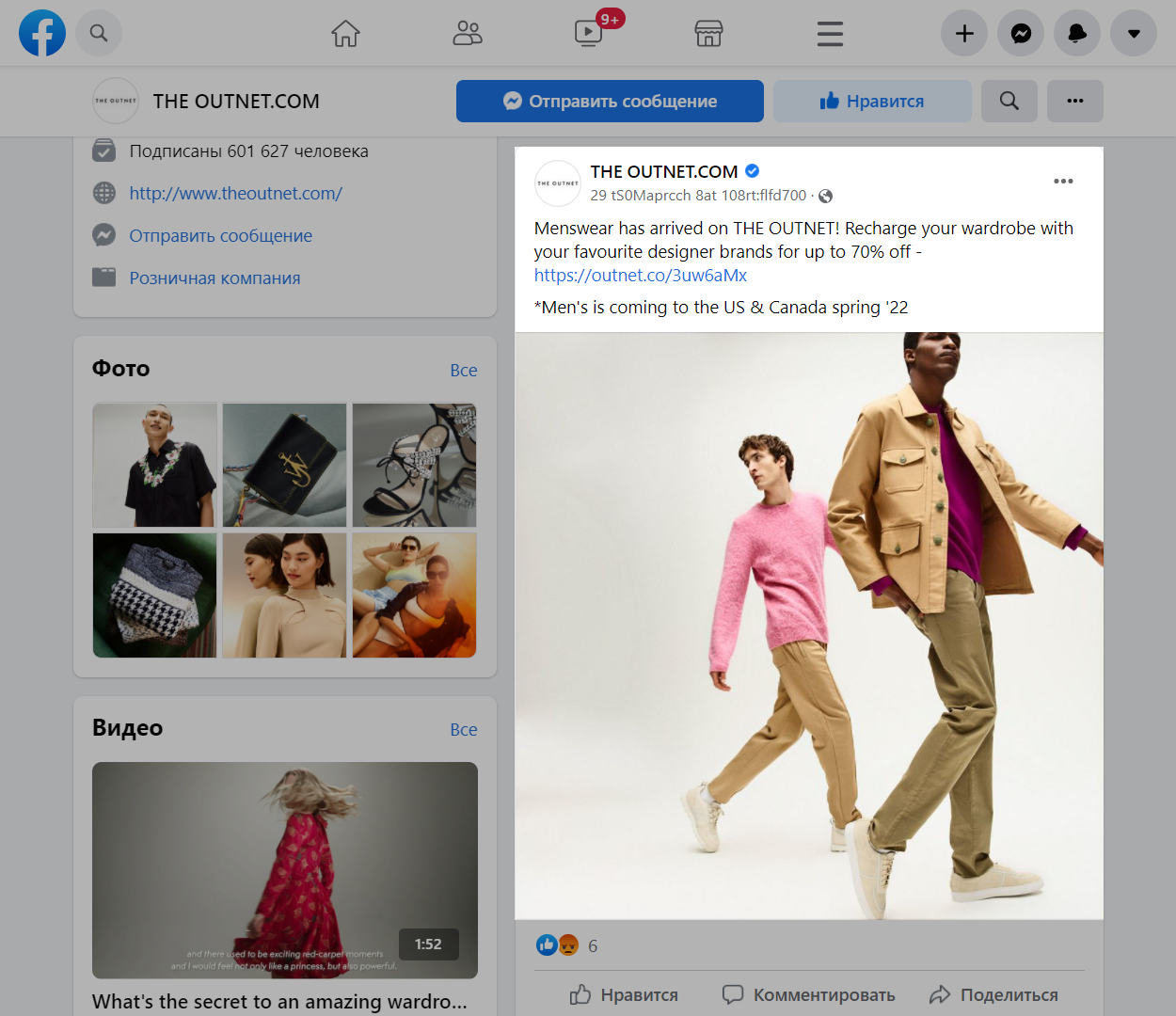Go to Home feed icon
The height and width of the screenshot is (1016, 1176).
[345, 34]
